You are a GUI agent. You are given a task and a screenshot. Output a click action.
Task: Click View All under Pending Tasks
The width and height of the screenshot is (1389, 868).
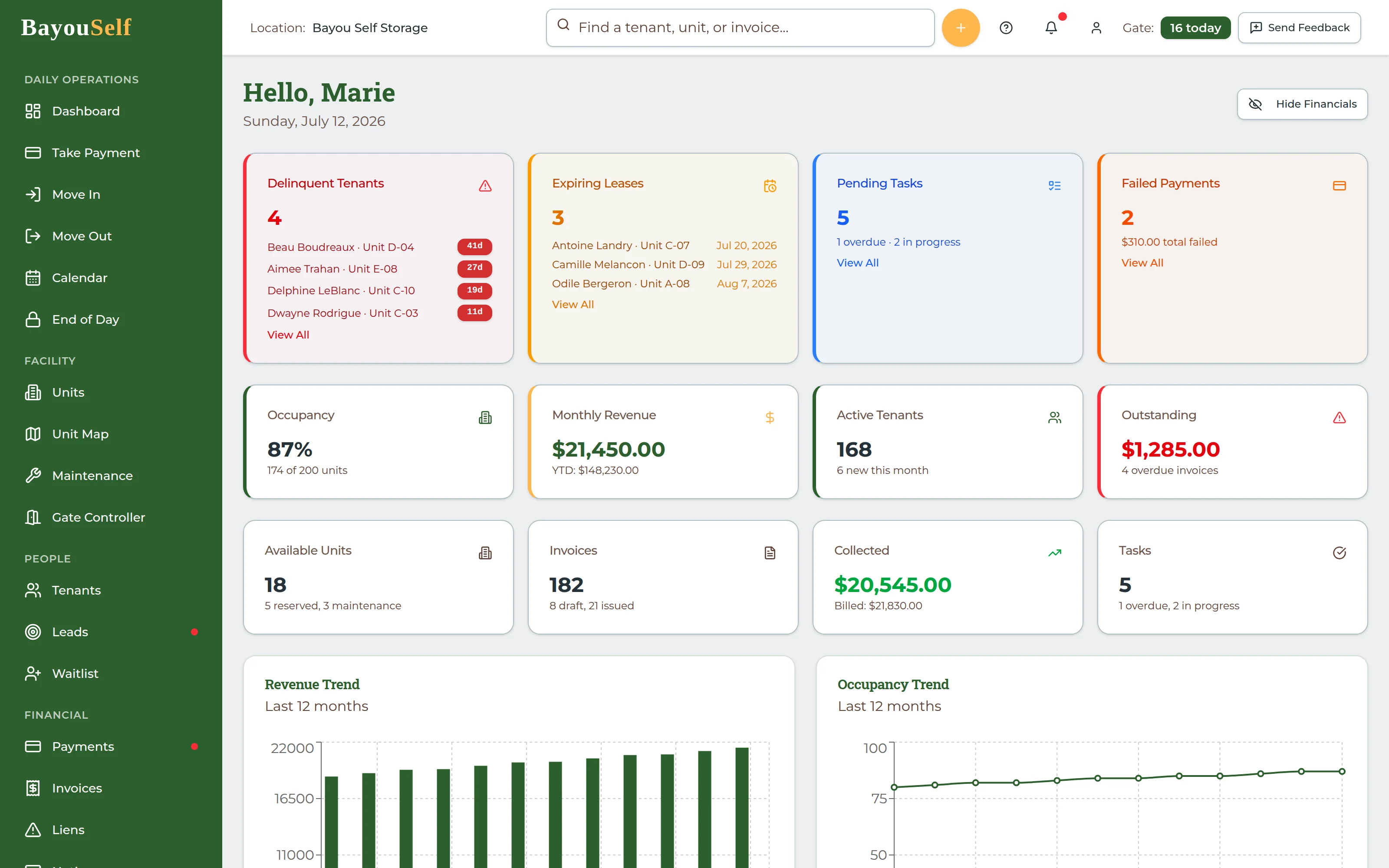point(858,262)
